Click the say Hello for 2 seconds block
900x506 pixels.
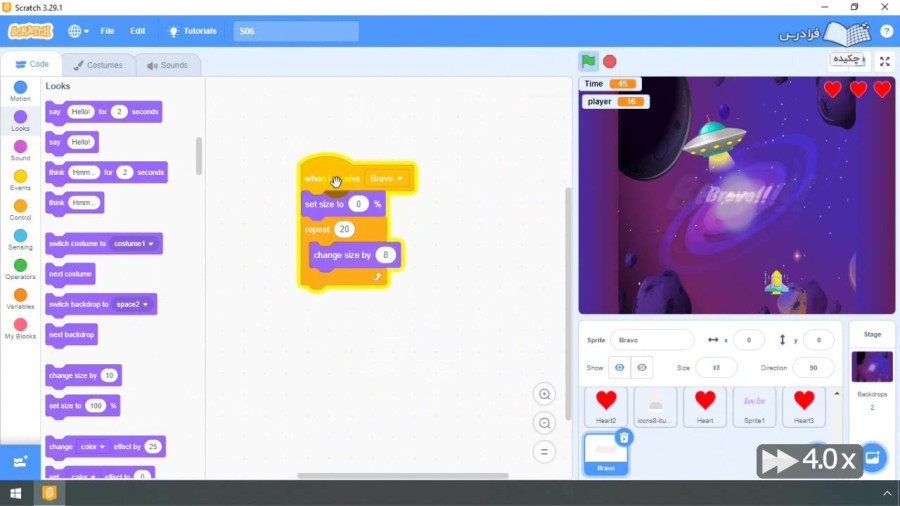(x=103, y=112)
